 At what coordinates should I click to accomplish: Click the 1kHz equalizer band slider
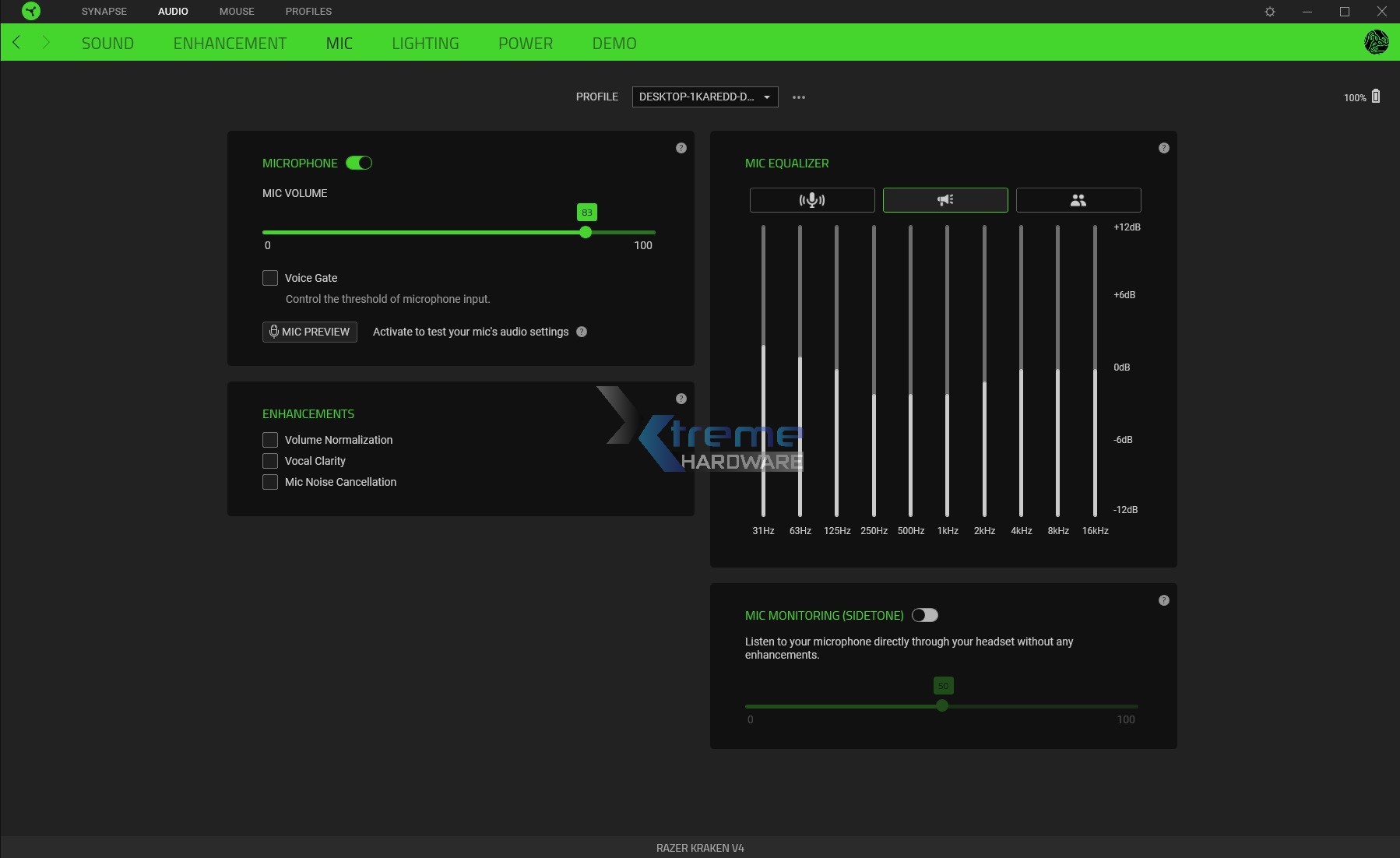948,396
